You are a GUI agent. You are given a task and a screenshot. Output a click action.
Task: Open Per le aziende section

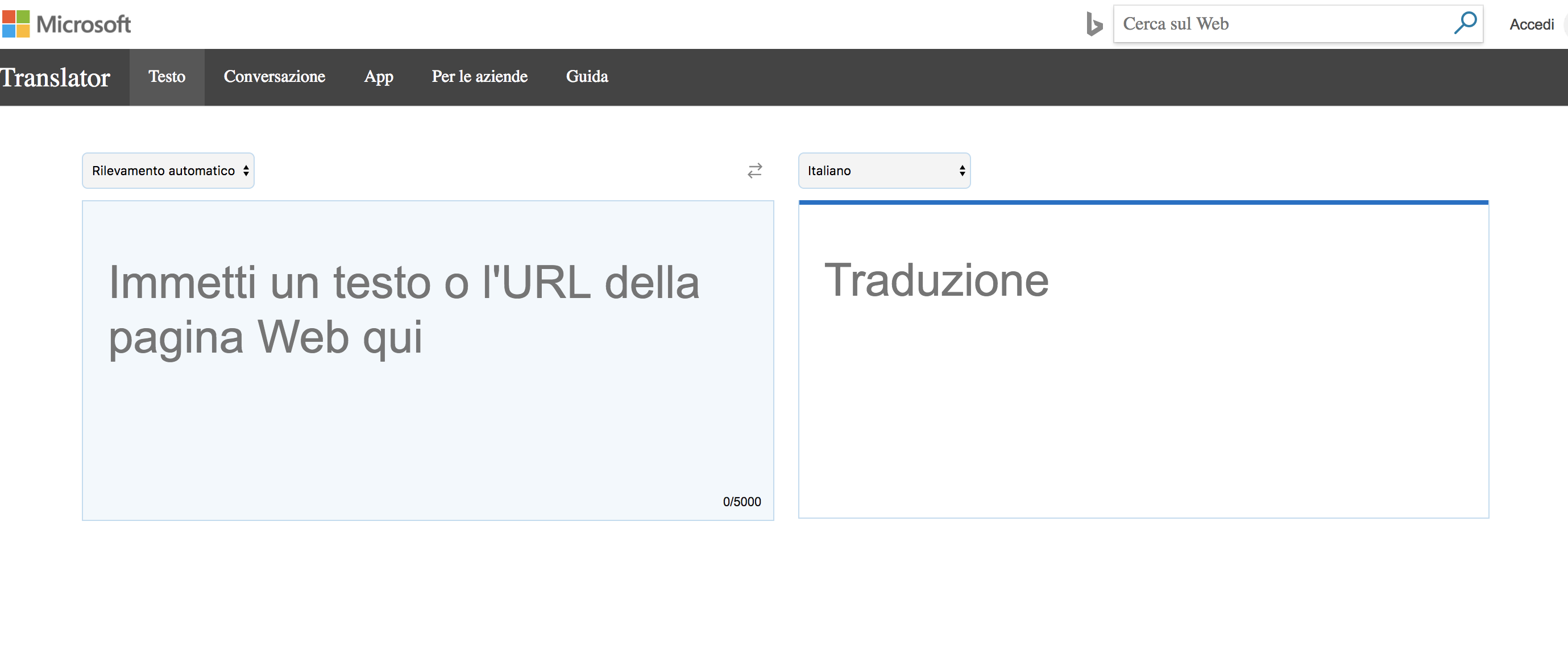tap(480, 77)
